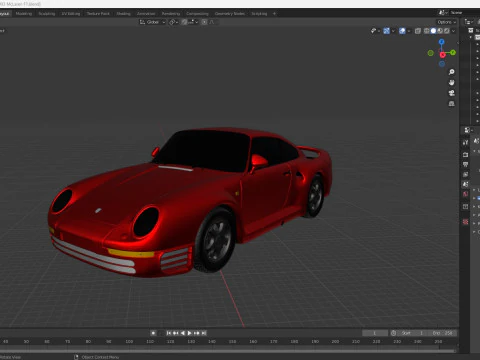This screenshot has width=480, height=360.
Task: Expand the overlays settings dropdown
Action: point(409,31)
